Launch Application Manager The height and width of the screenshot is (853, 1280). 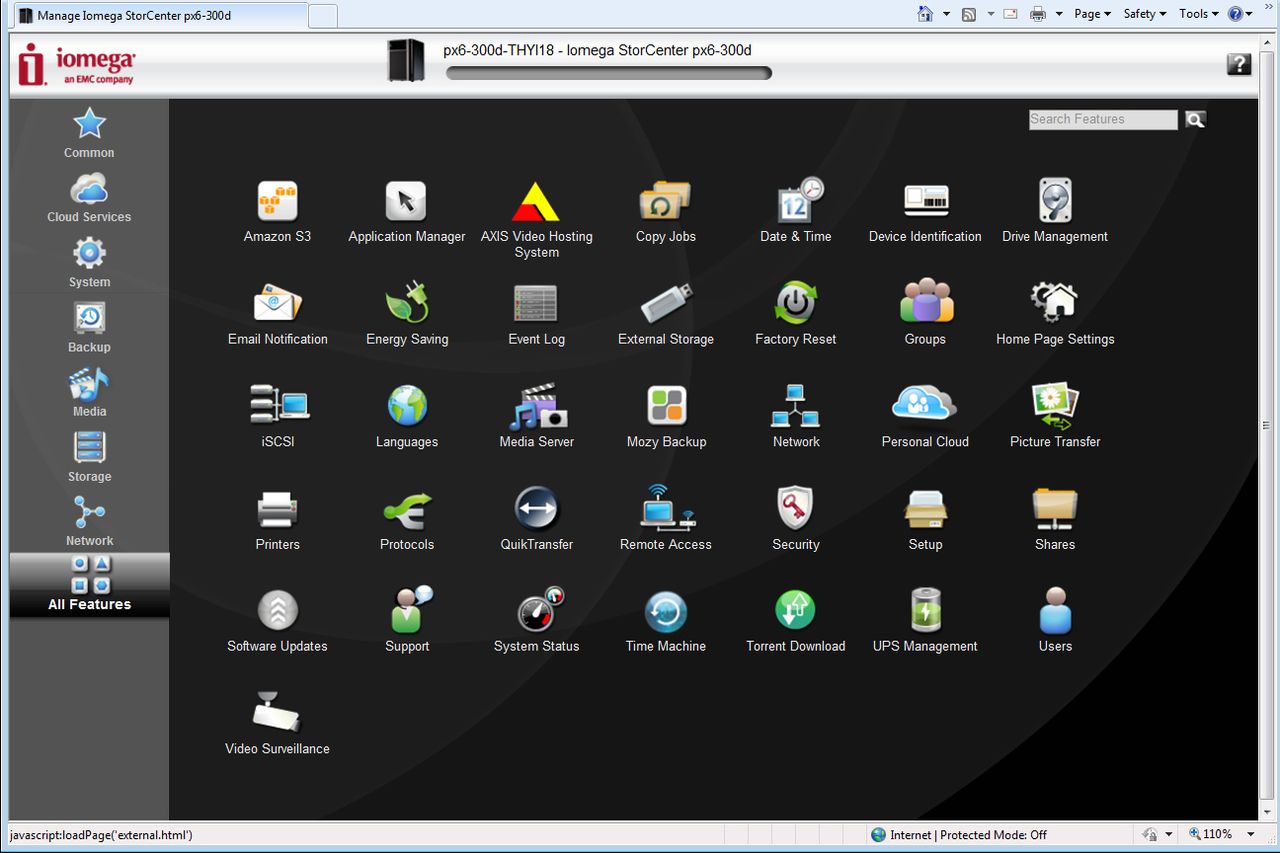click(x=407, y=212)
